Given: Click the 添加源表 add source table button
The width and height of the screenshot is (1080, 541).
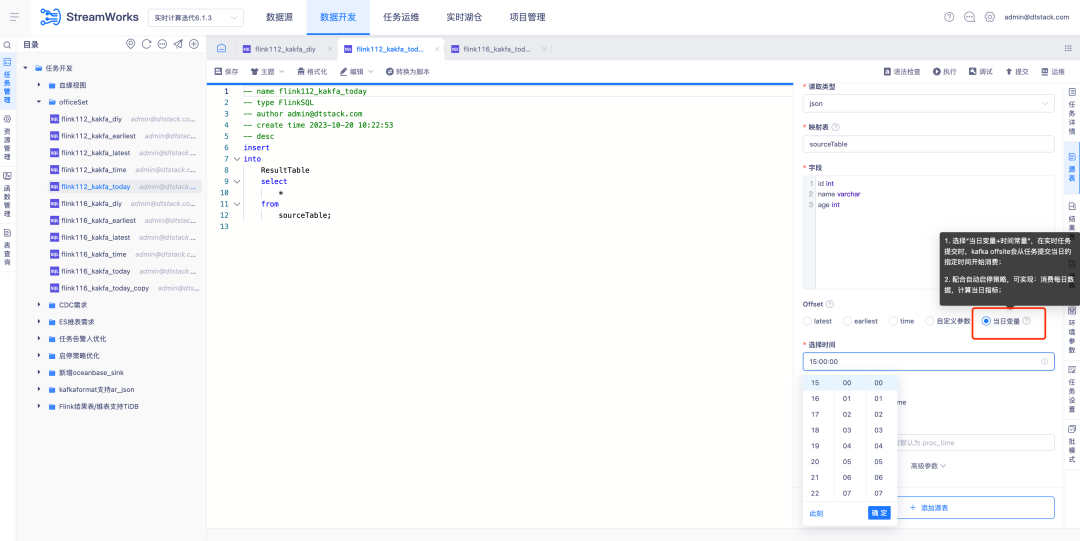Looking at the screenshot, I should (928, 507).
